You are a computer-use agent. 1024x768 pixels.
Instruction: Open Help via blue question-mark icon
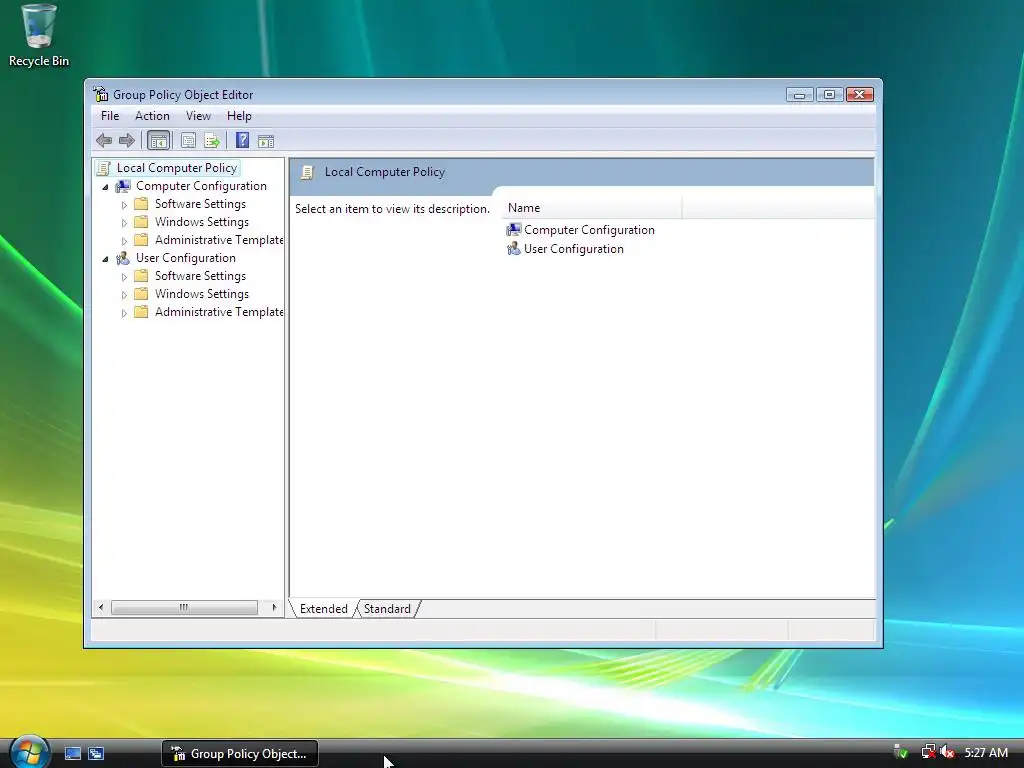click(242, 140)
